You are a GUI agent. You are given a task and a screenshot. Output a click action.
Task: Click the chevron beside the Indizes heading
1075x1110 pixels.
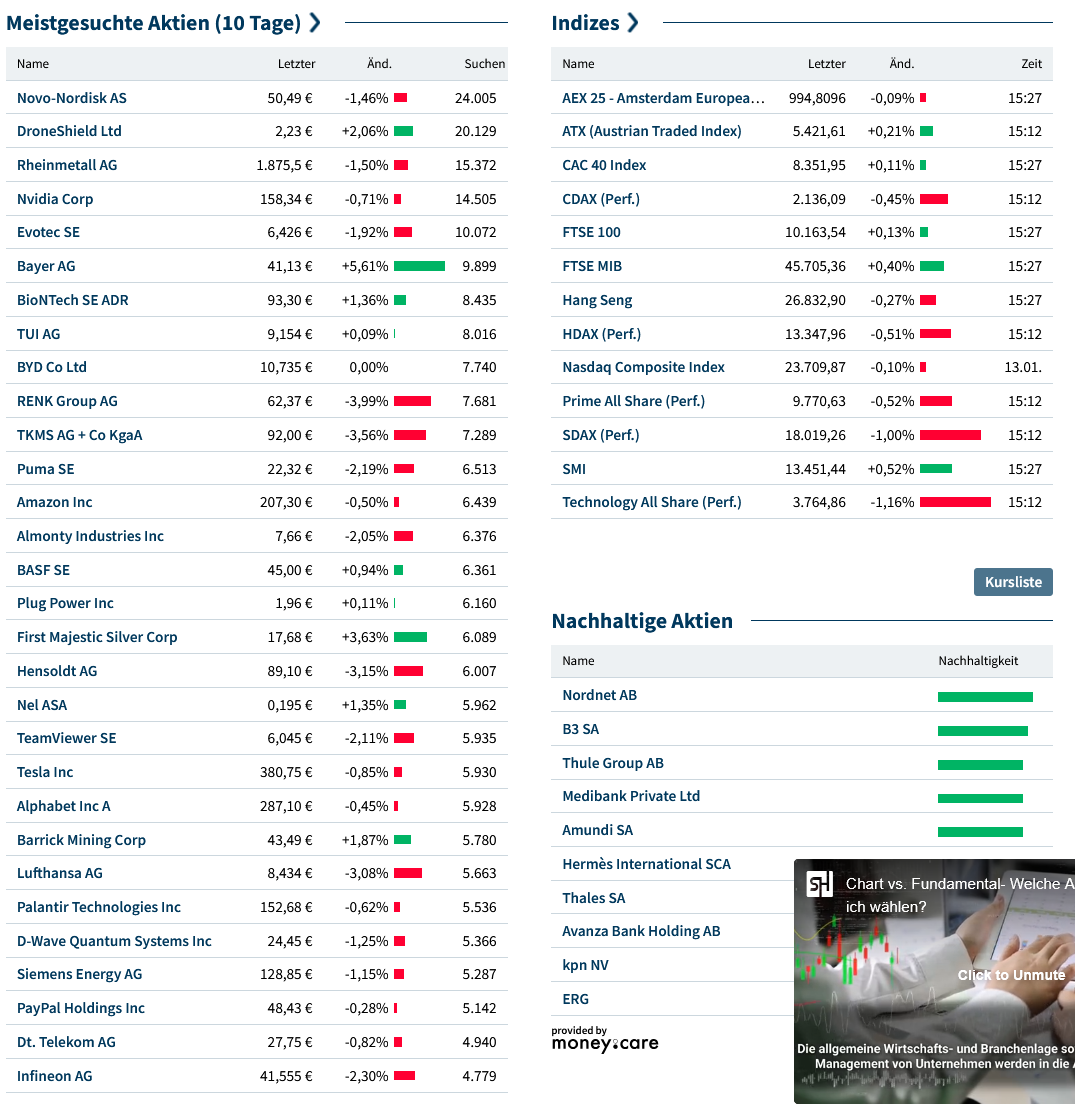click(632, 23)
